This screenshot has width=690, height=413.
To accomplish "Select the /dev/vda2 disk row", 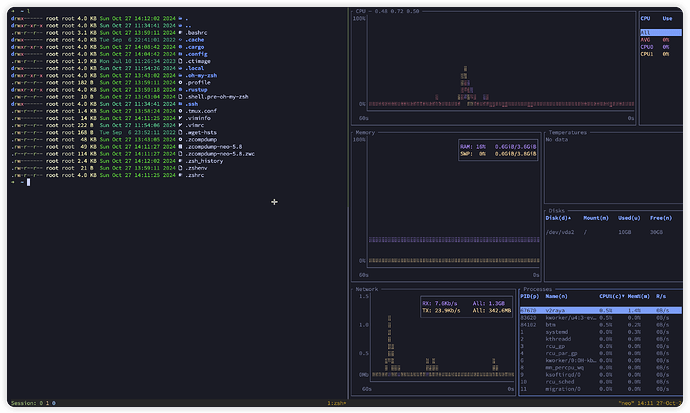I will pyautogui.click(x=612, y=232).
